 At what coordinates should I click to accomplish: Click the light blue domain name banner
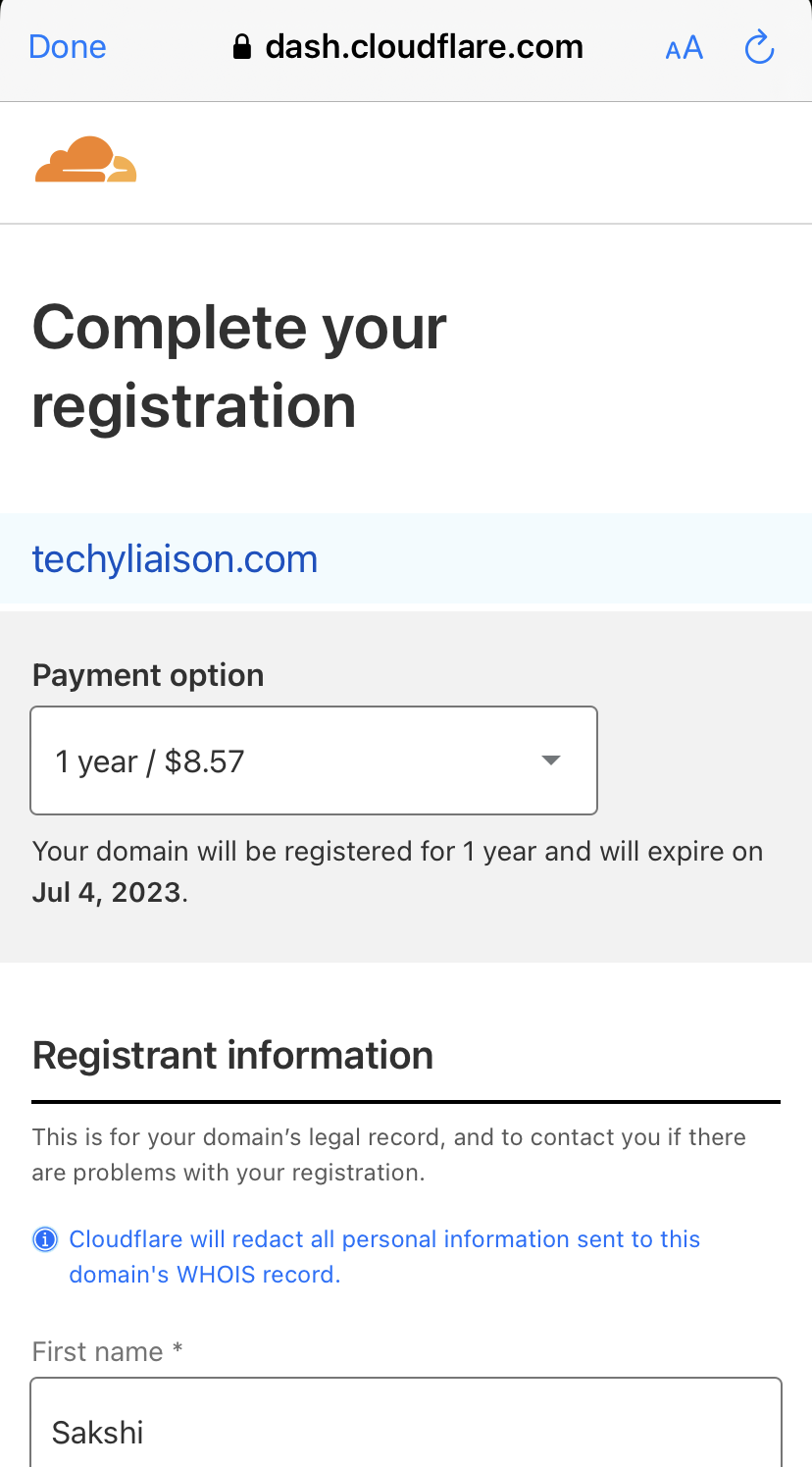(406, 558)
